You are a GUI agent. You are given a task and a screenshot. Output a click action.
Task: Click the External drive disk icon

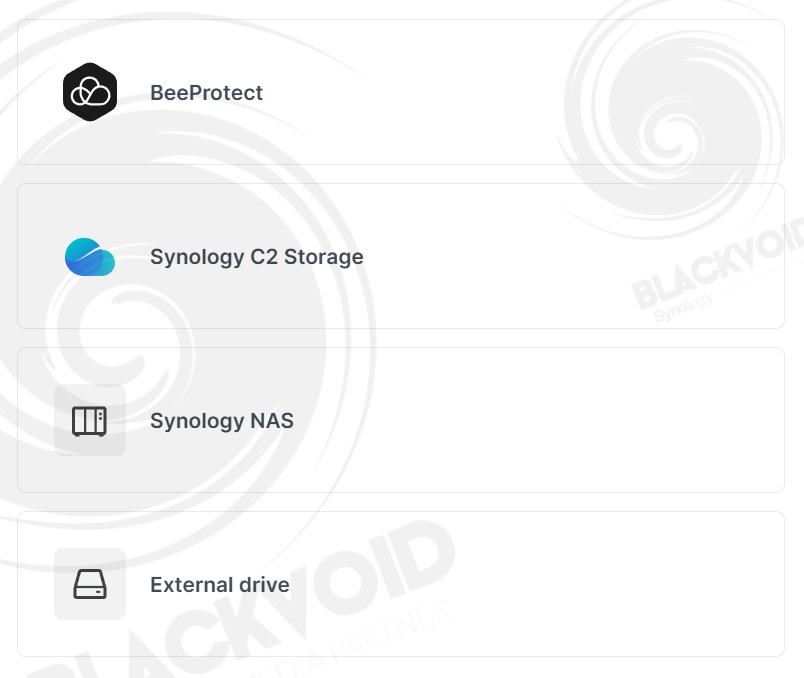[x=90, y=584]
